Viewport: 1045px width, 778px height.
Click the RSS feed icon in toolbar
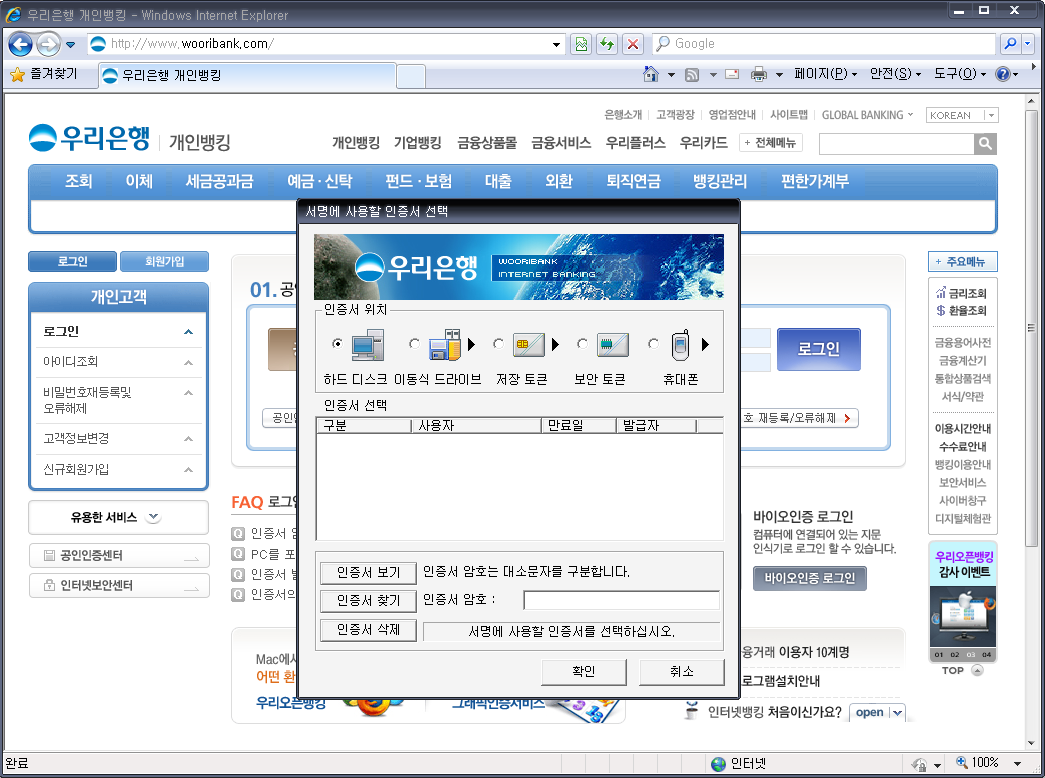pos(692,75)
